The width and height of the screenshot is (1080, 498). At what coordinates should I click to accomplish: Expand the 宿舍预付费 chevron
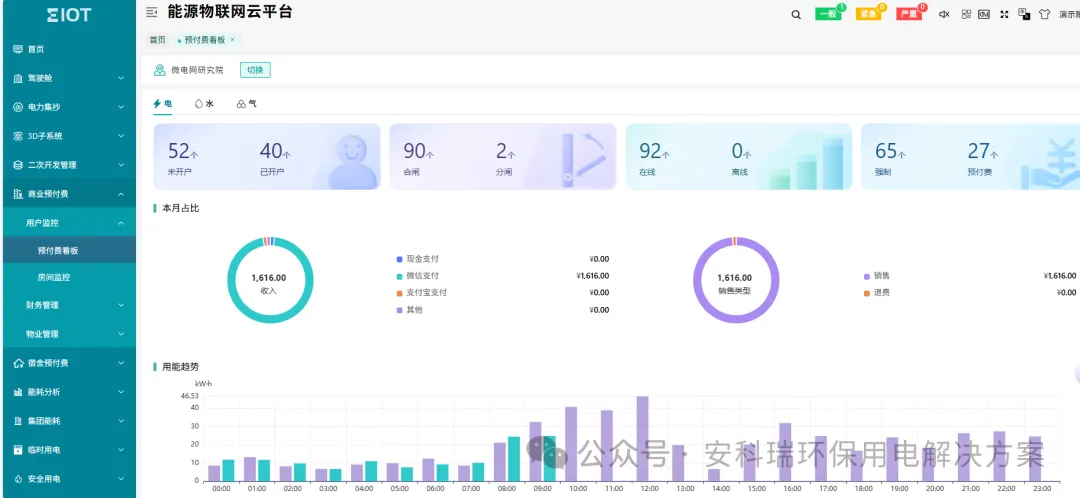121,362
